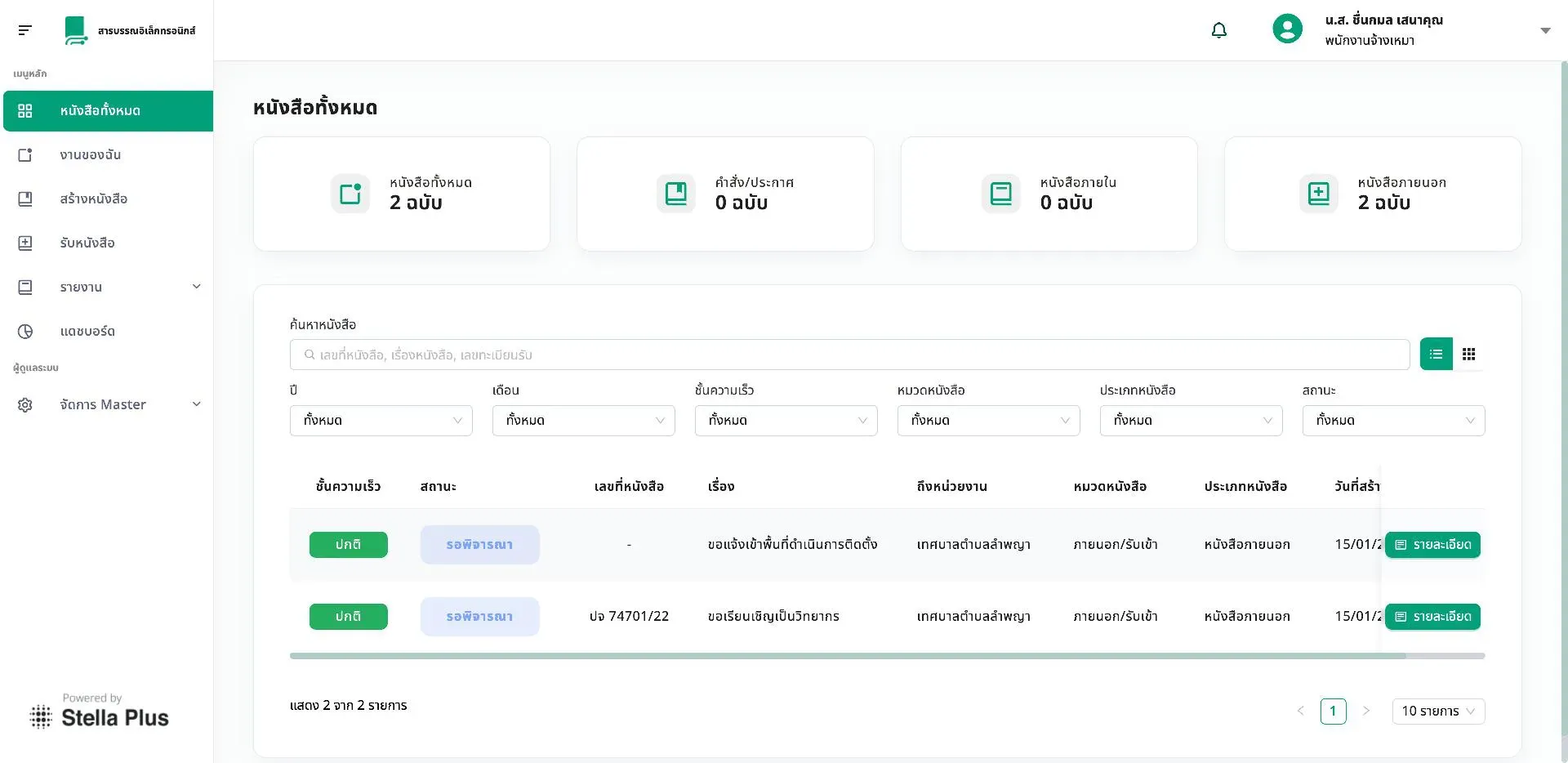The width and height of the screenshot is (1568, 763).
Task: Click รอพิจารณา status in ปจ 74701/22 row
Action: point(480,617)
